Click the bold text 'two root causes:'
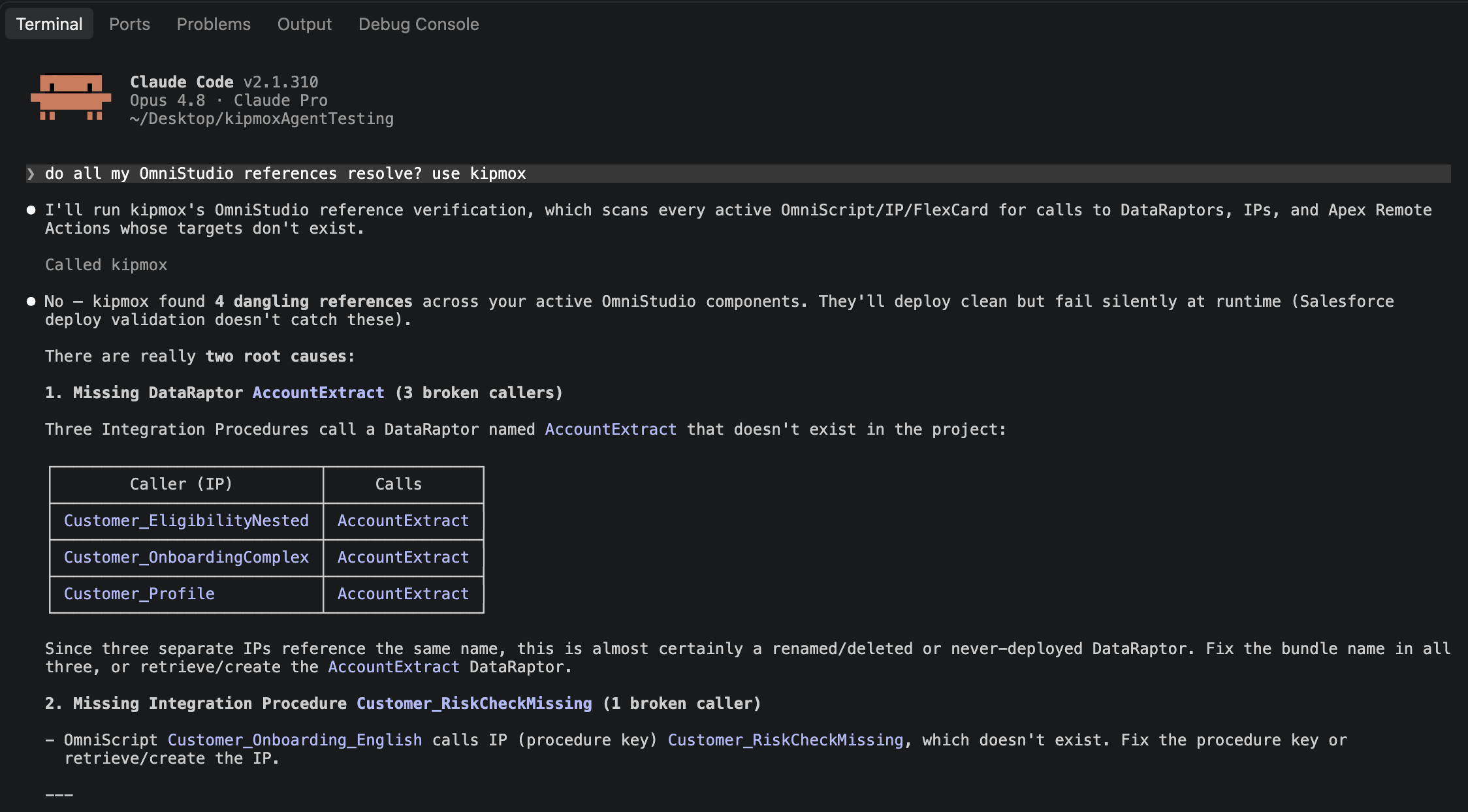 tap(280, 356)
